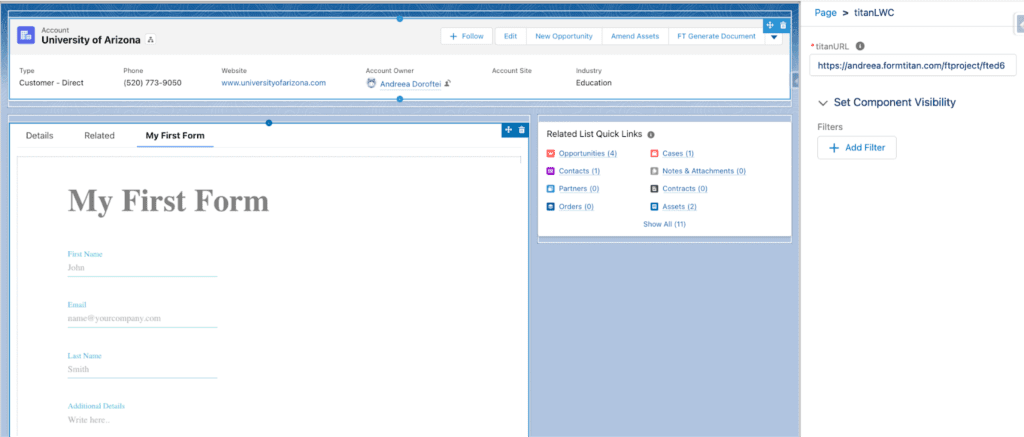This screenshot has height=437, width=1024.
Task: Click the properties panel collapse arrow icon
Action: click(1019, 24)
